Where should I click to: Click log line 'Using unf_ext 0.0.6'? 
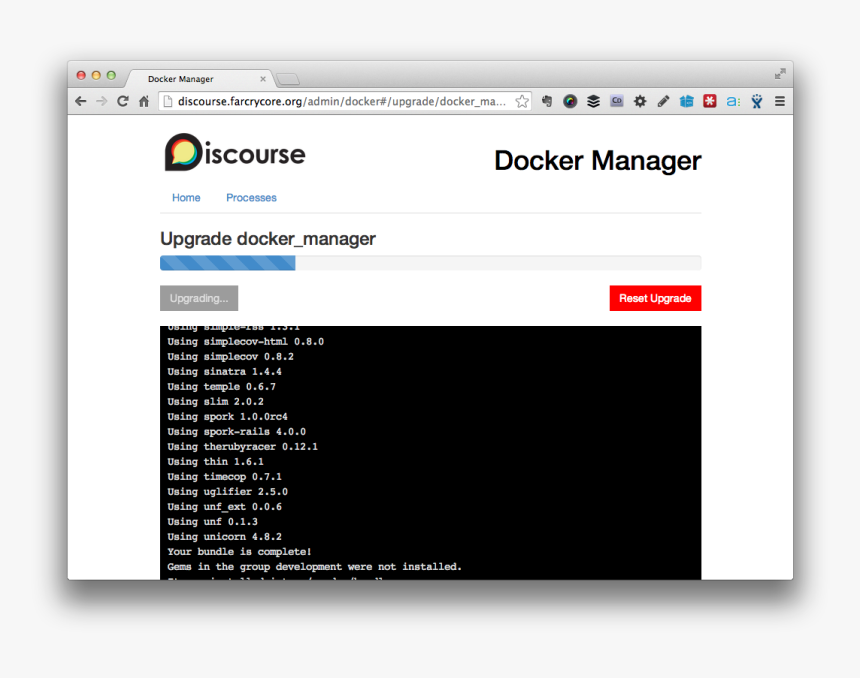[x=224, y=507]
